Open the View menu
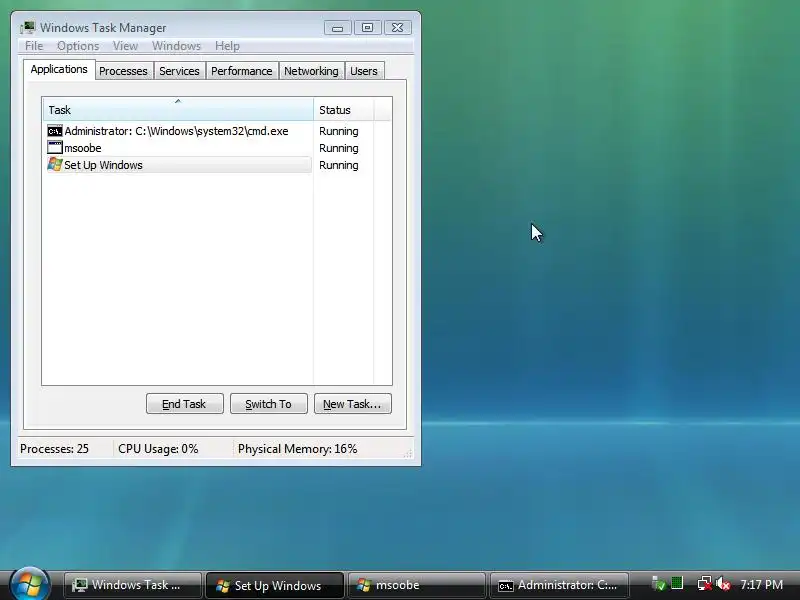This screenshot has width=800, height=600. click(x=126, y=46)
